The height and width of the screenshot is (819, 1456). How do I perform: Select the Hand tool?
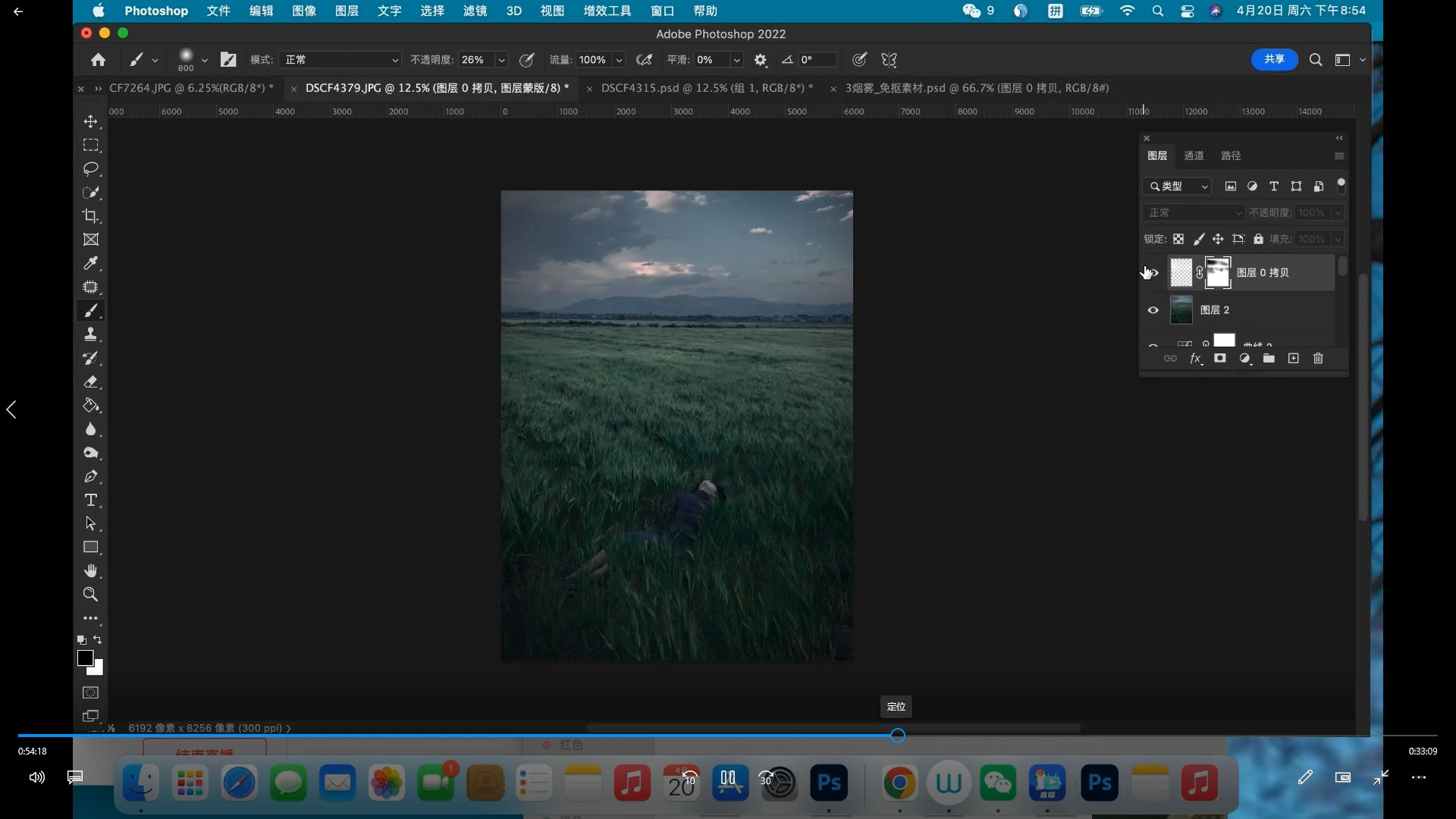tap(91, 571)
